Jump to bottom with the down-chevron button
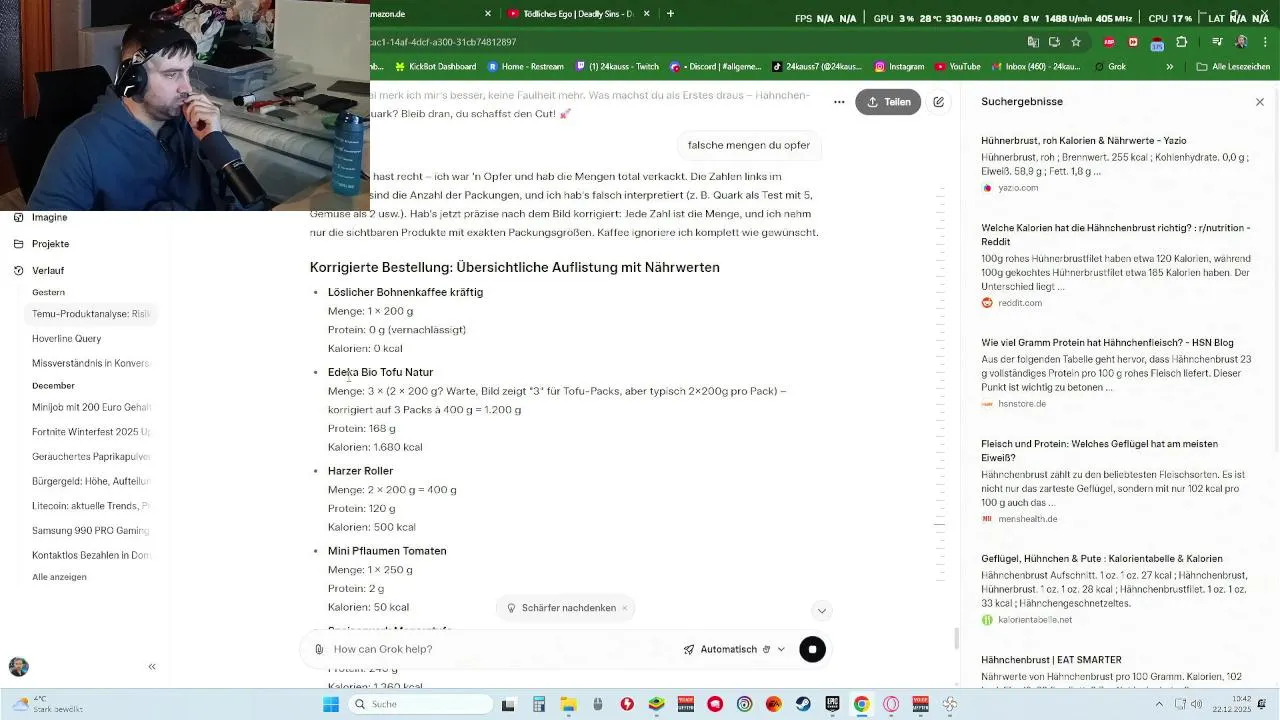1280x720 pixels. (x=822, y=610)
